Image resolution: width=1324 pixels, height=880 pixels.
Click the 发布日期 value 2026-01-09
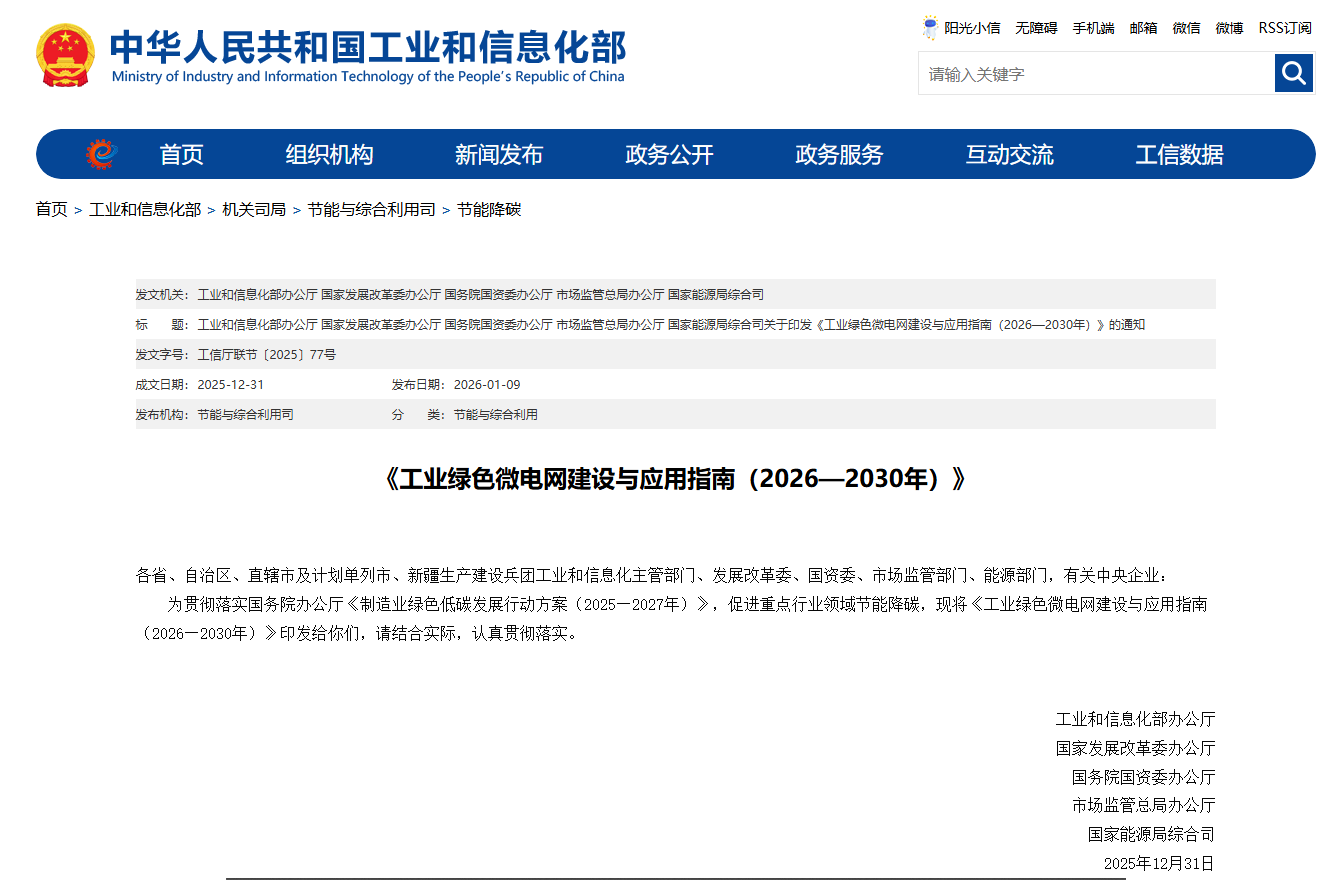(487, 385)
